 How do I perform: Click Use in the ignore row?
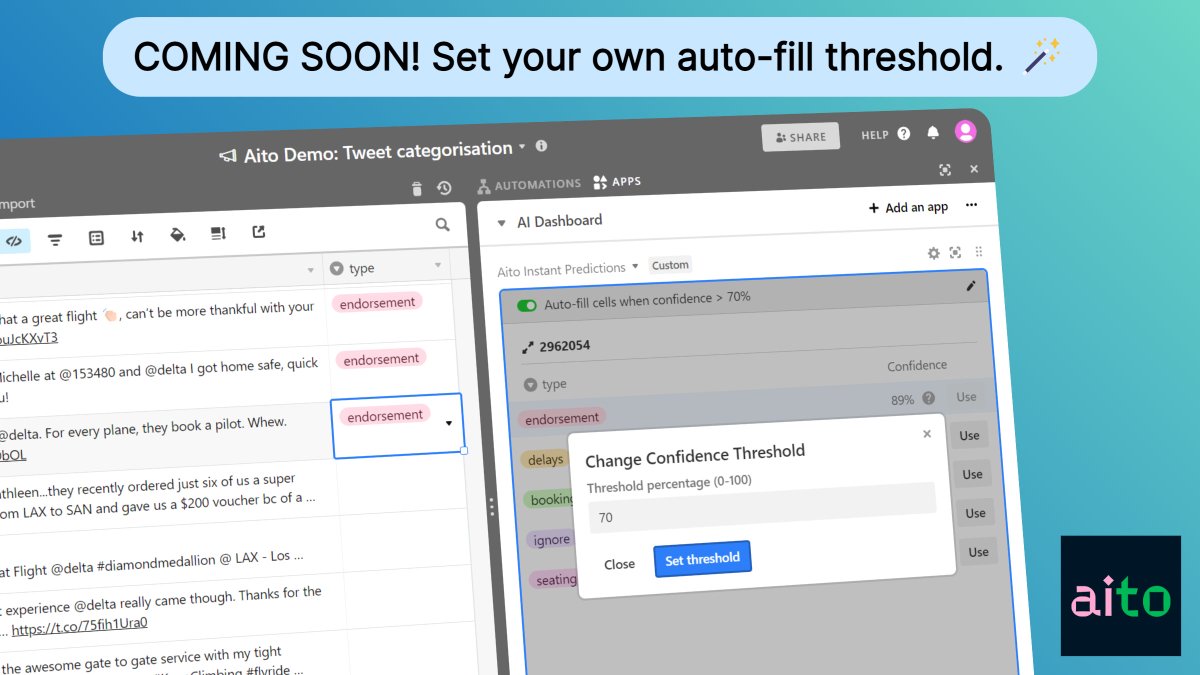pos(976,513)
